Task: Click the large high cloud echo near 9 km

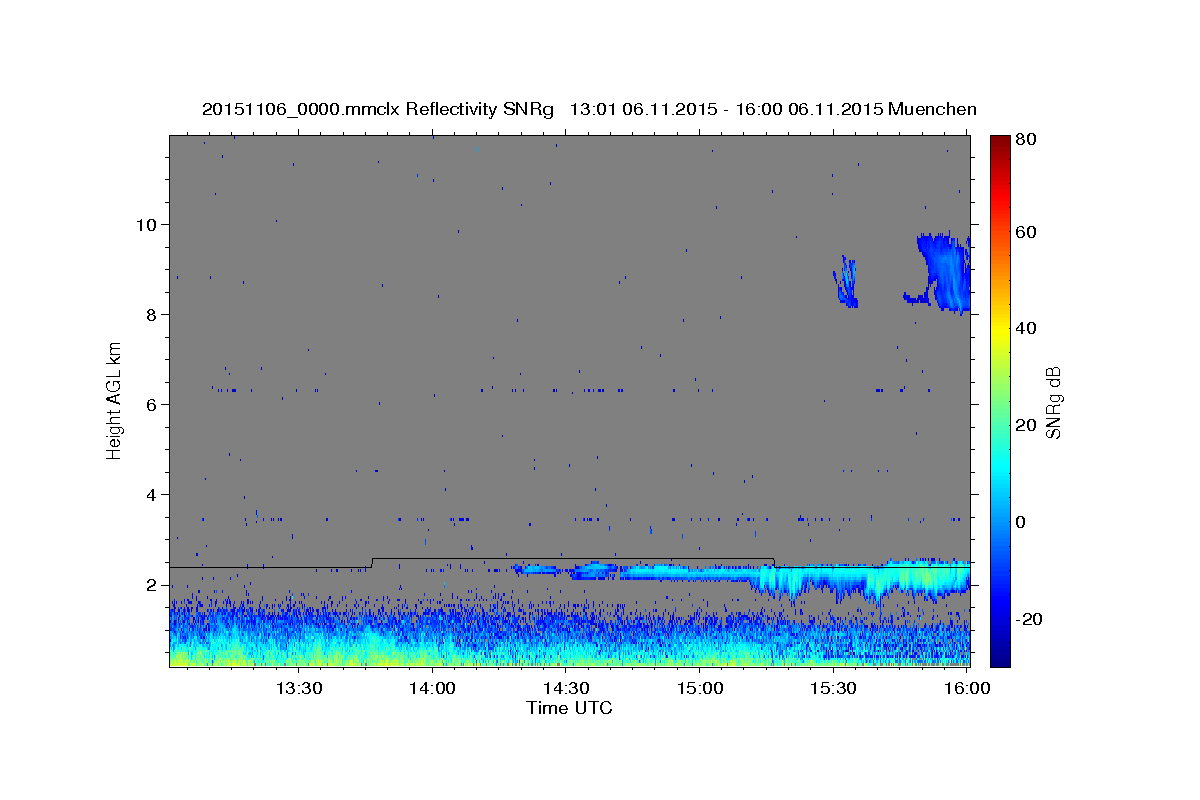Action: pos(945,272)
